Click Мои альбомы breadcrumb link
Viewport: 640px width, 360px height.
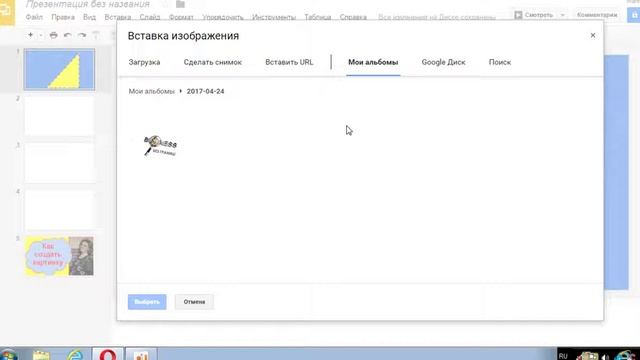click(151, 91)
